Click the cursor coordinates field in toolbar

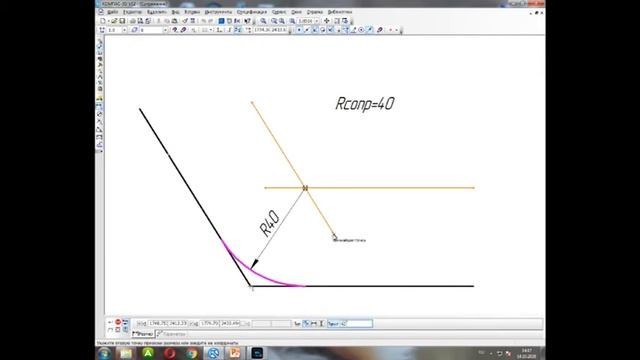(x=270, y=30)
